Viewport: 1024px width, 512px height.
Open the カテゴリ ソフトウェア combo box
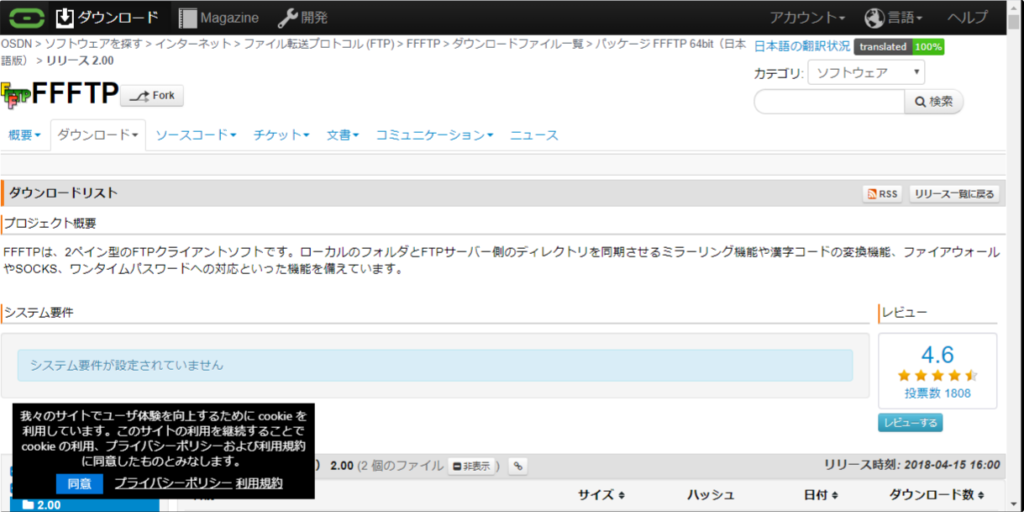866,72
